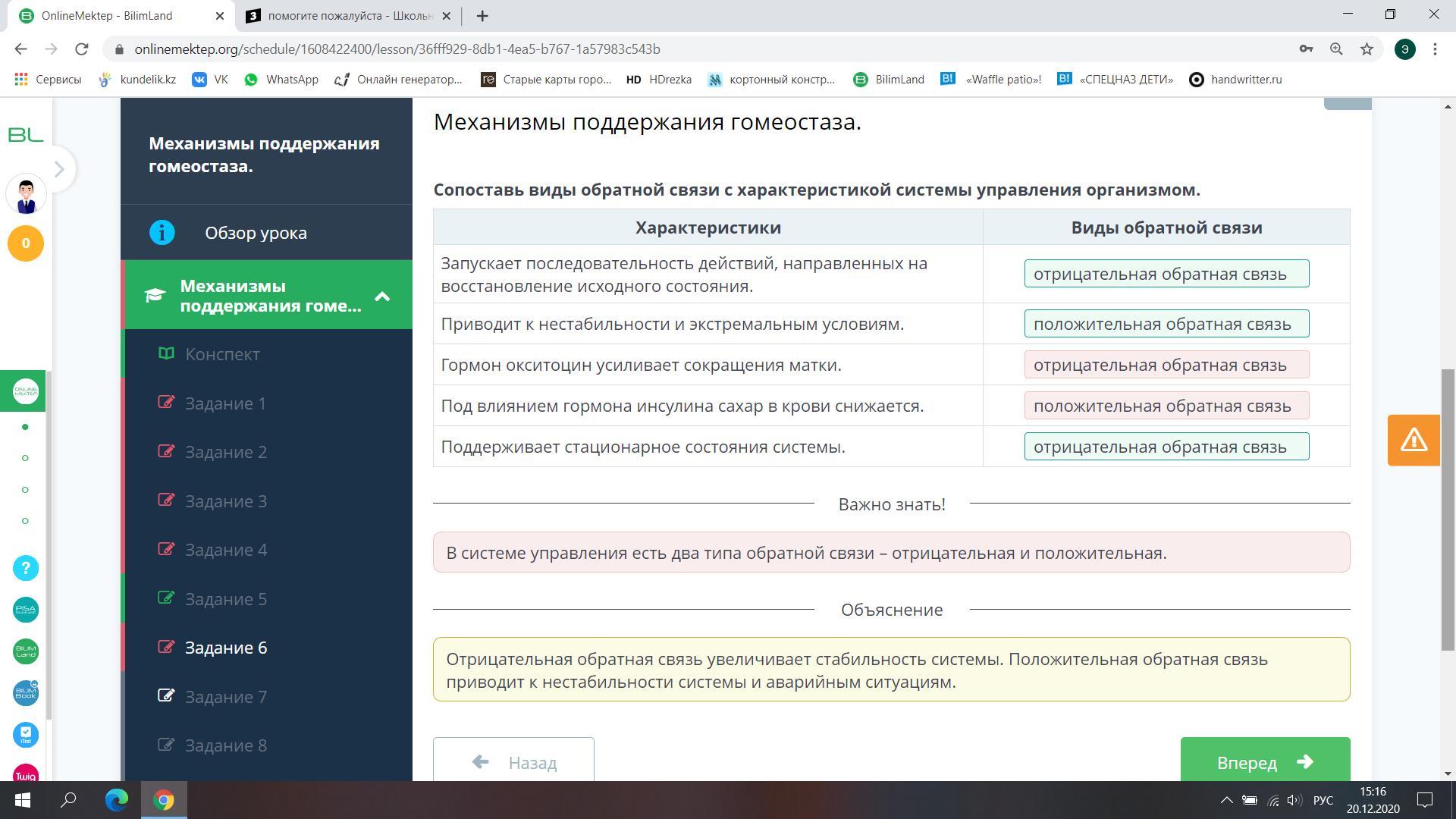The height and width of the screenshot is (819, 1456).
Task: Open Обзор урока info item
Action: [x=266, y=233]
